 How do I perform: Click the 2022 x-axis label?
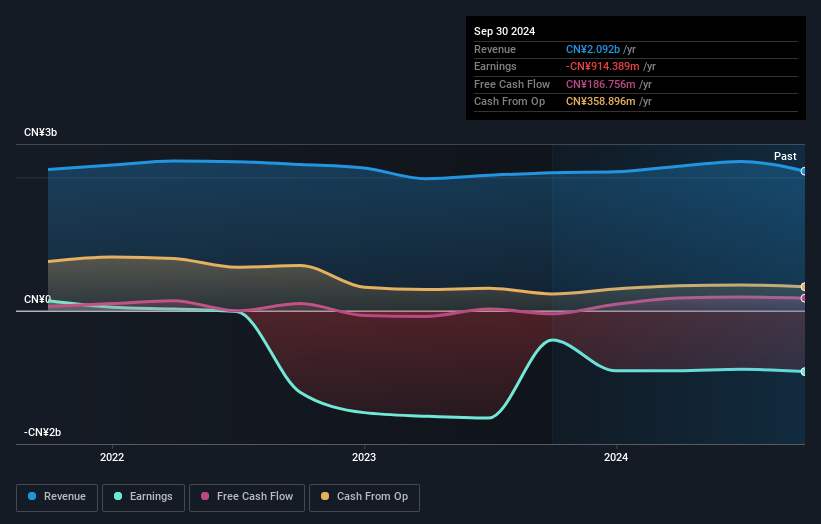coord(112,457)
